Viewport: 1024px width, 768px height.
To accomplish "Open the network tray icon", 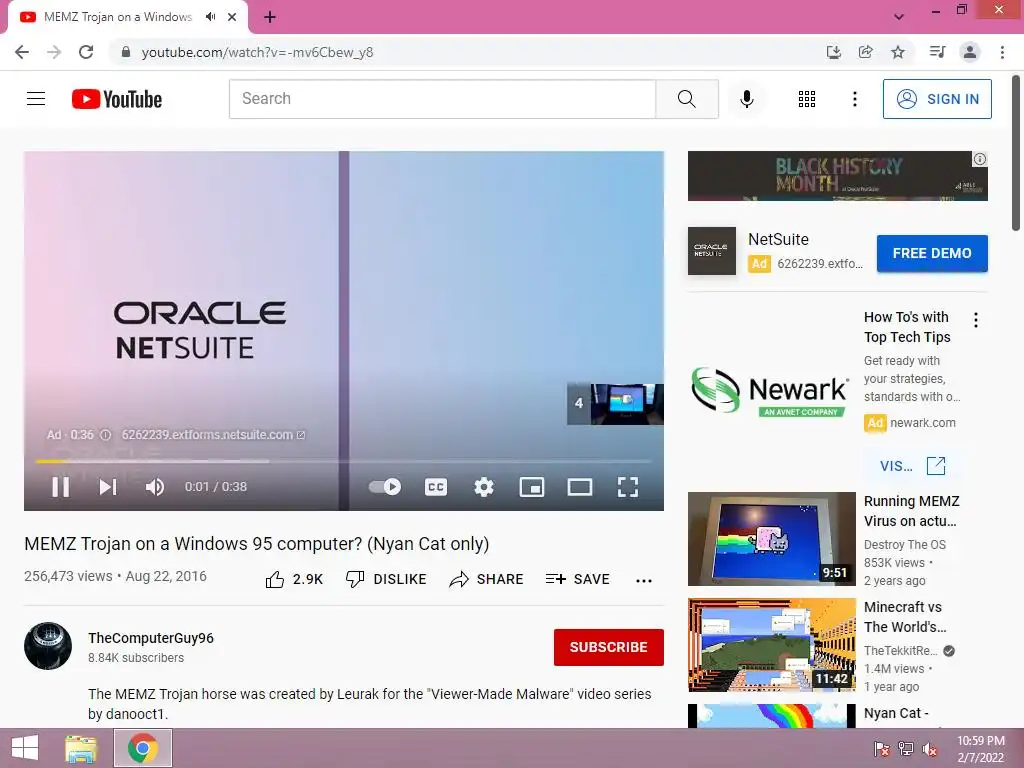I will point(906,749).
